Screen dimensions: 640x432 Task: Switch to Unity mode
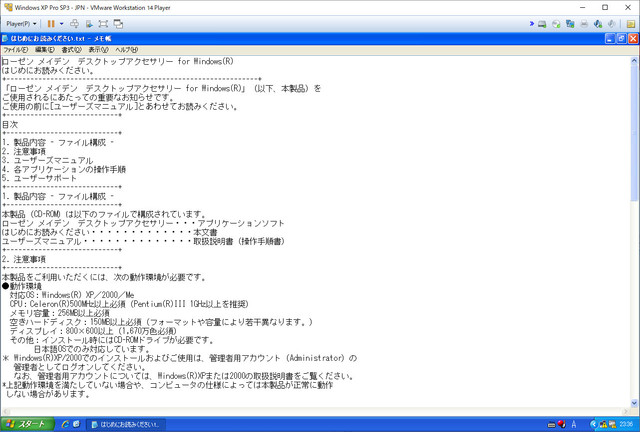(118, 24)
